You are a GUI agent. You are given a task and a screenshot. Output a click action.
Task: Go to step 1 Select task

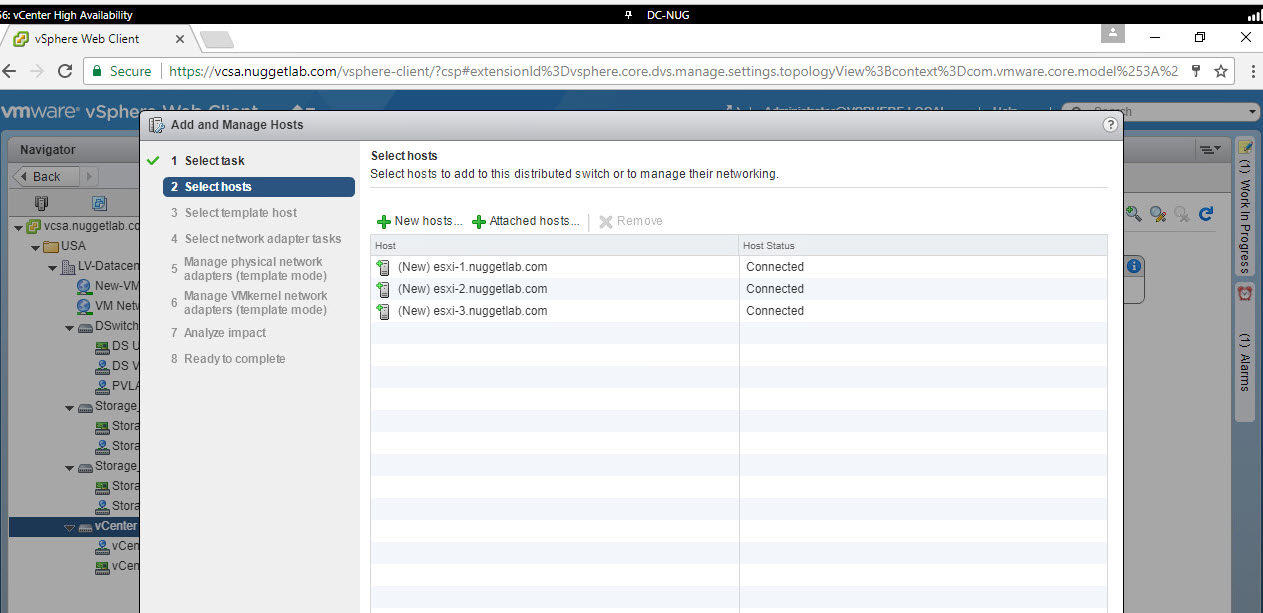pyautogui.click(x=214, y=161)
